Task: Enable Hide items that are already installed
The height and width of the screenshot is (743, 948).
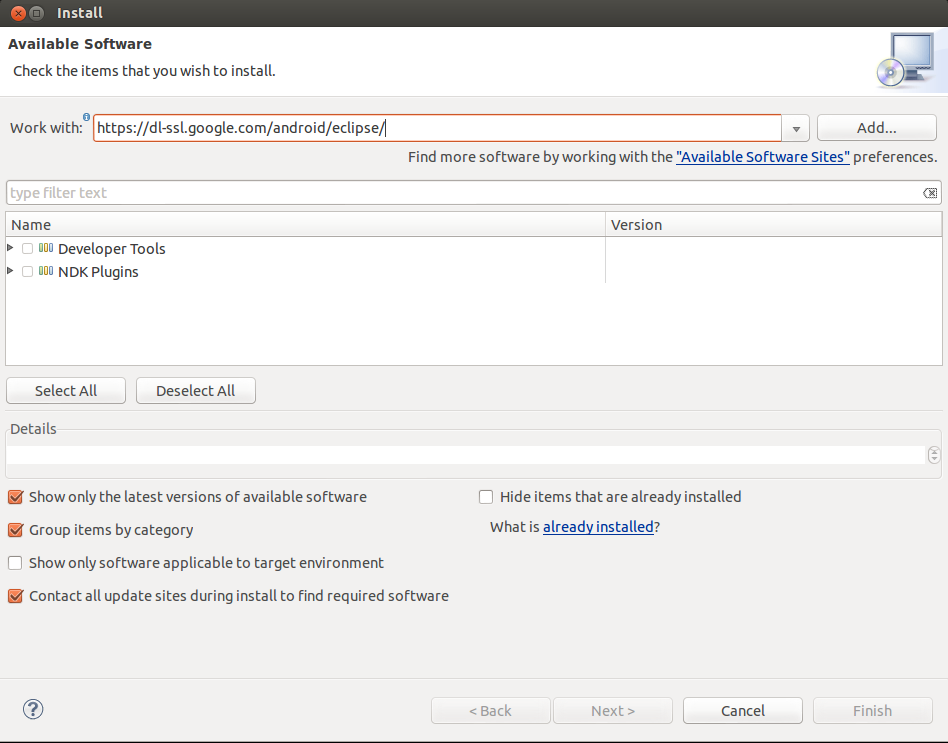Action: click(x=486, y=496)
